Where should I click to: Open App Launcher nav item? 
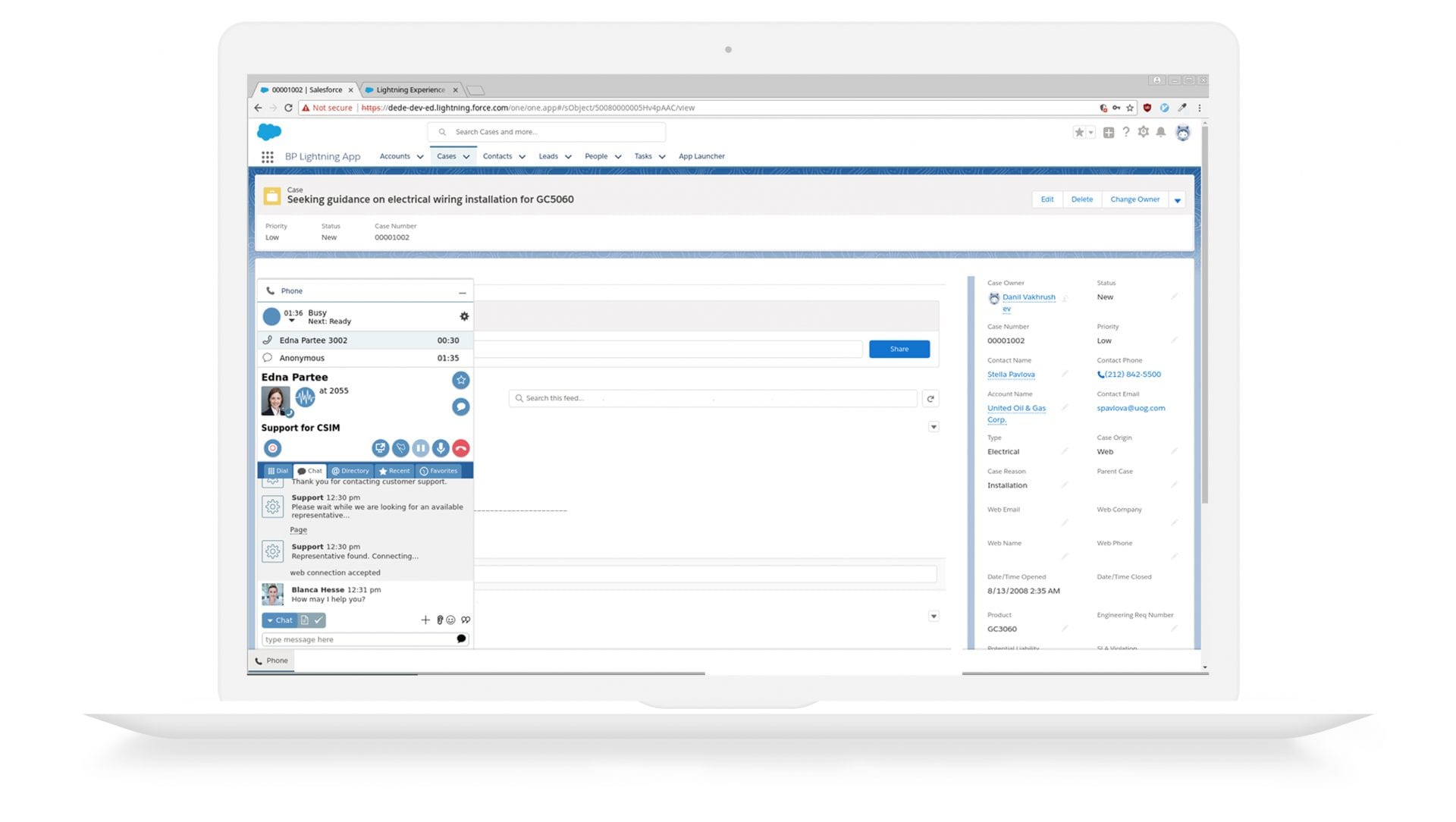(x=701, y=156)
